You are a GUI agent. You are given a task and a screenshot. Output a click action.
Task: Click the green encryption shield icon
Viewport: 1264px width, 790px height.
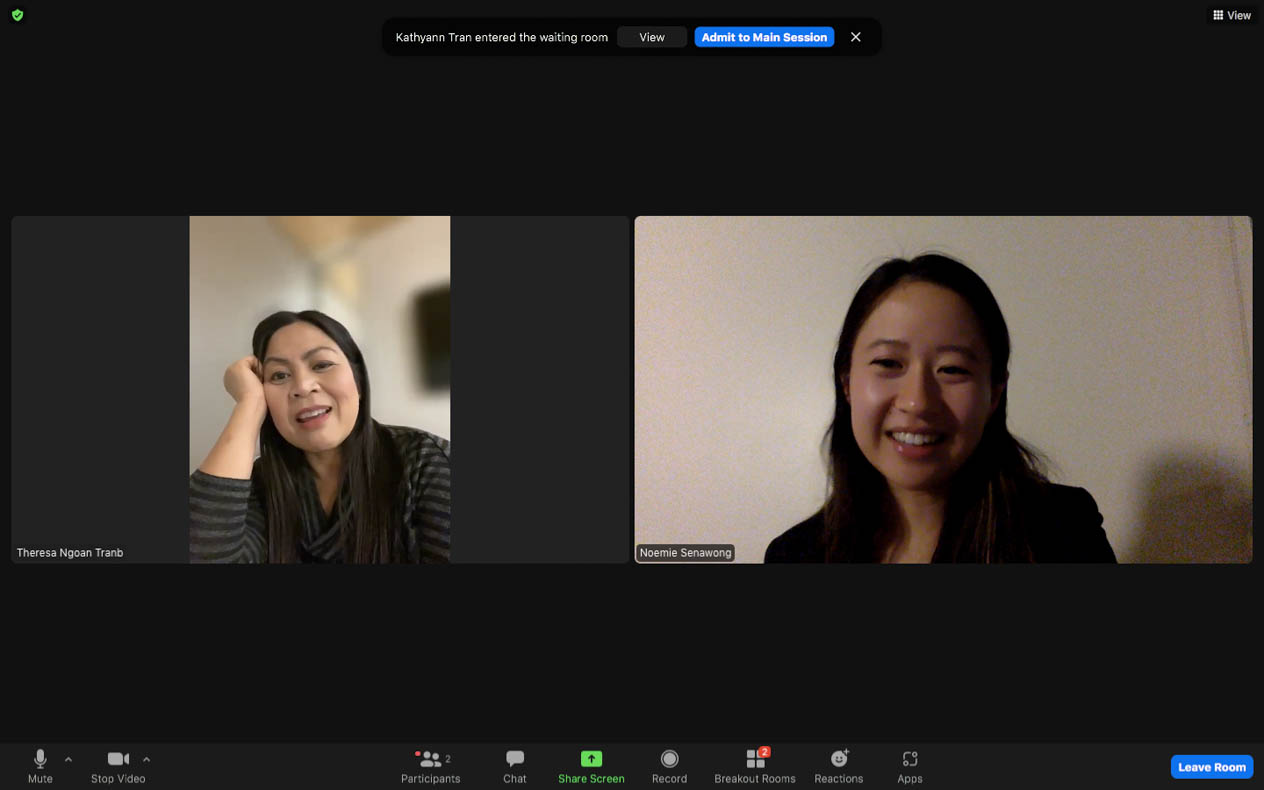coord(17,15)
